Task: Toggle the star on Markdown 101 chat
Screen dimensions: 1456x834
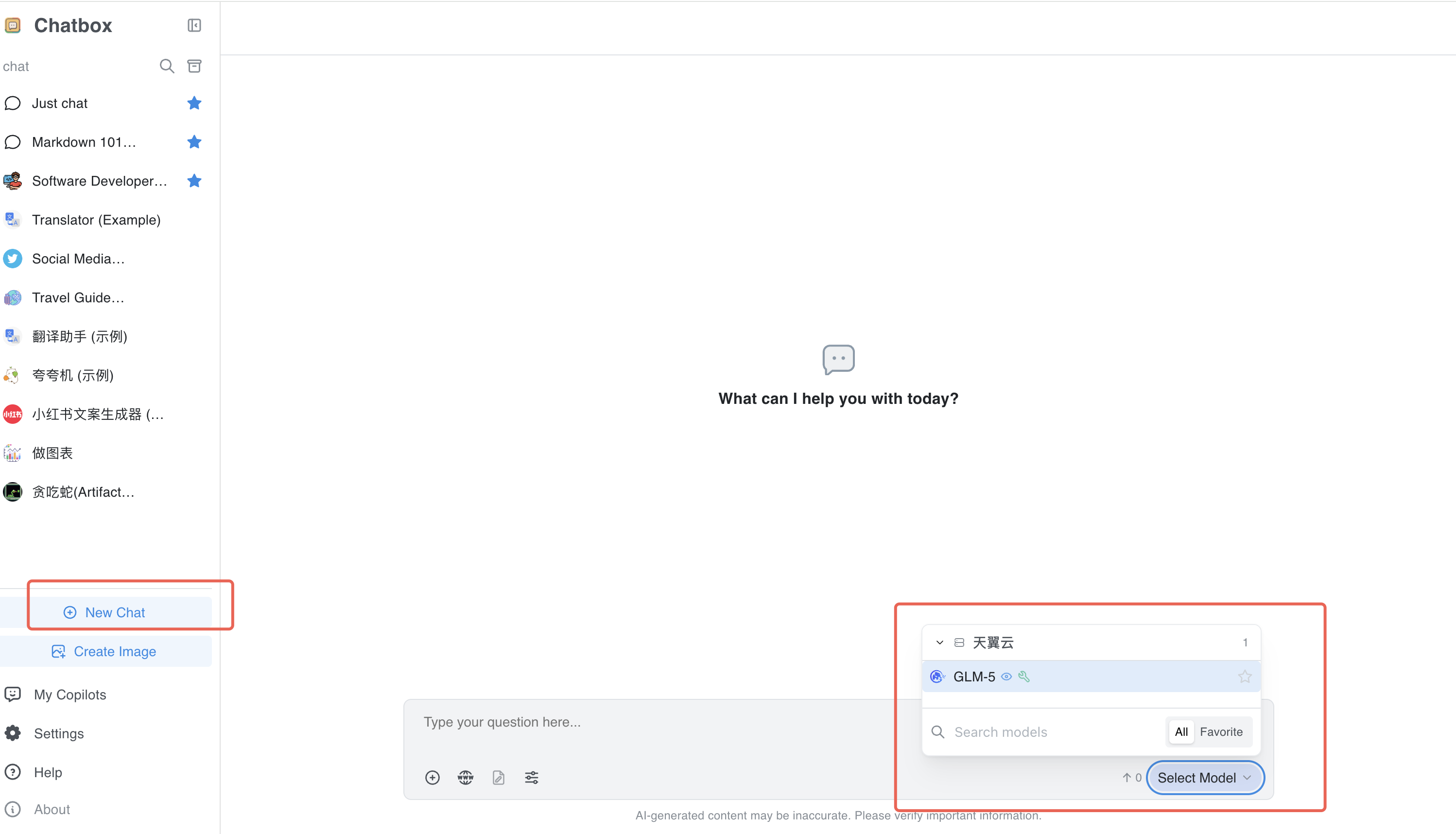Action: (194, 142)
